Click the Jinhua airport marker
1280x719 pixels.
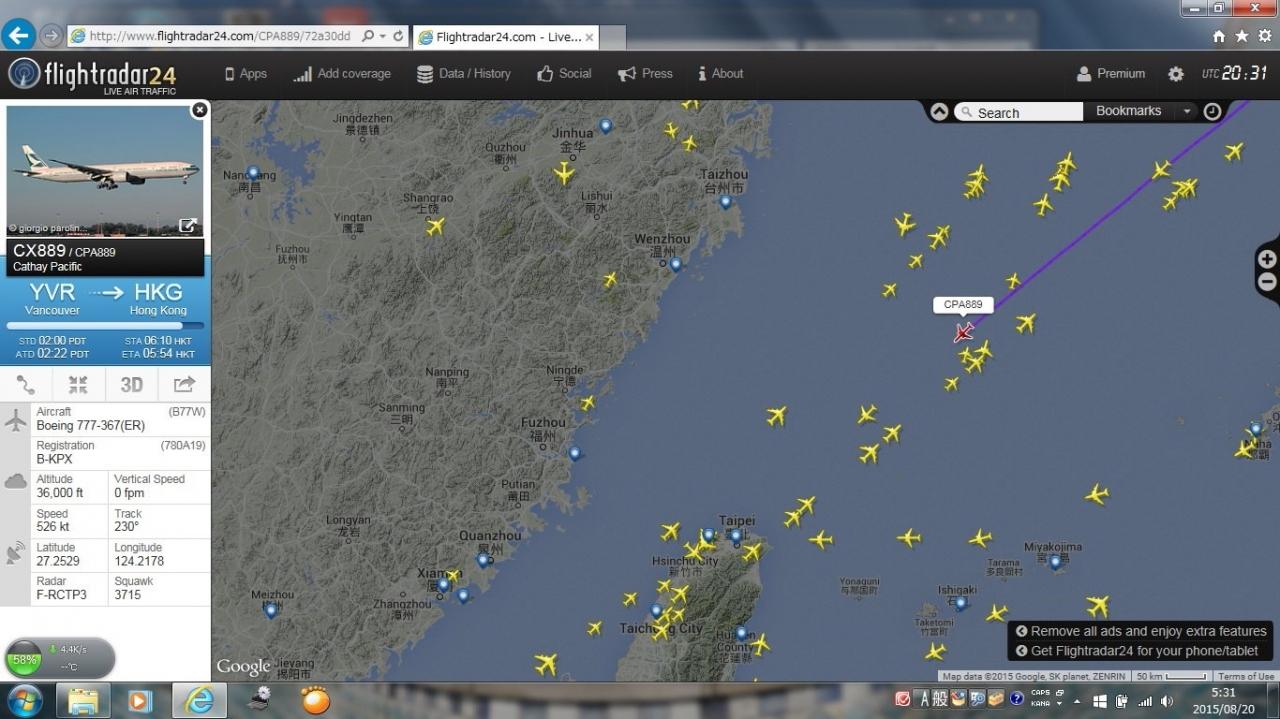605,126
